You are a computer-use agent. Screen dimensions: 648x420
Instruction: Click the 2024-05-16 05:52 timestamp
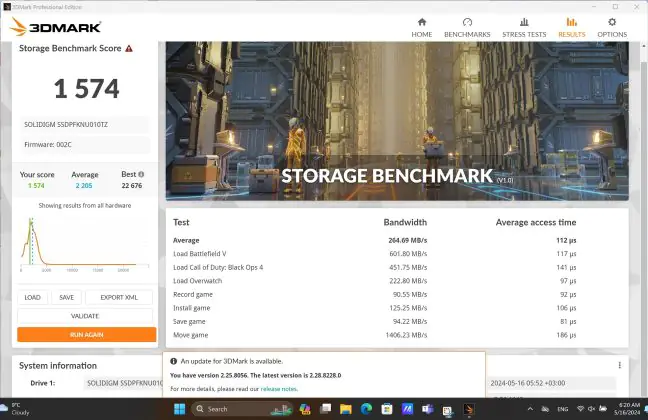click(528, 383)
